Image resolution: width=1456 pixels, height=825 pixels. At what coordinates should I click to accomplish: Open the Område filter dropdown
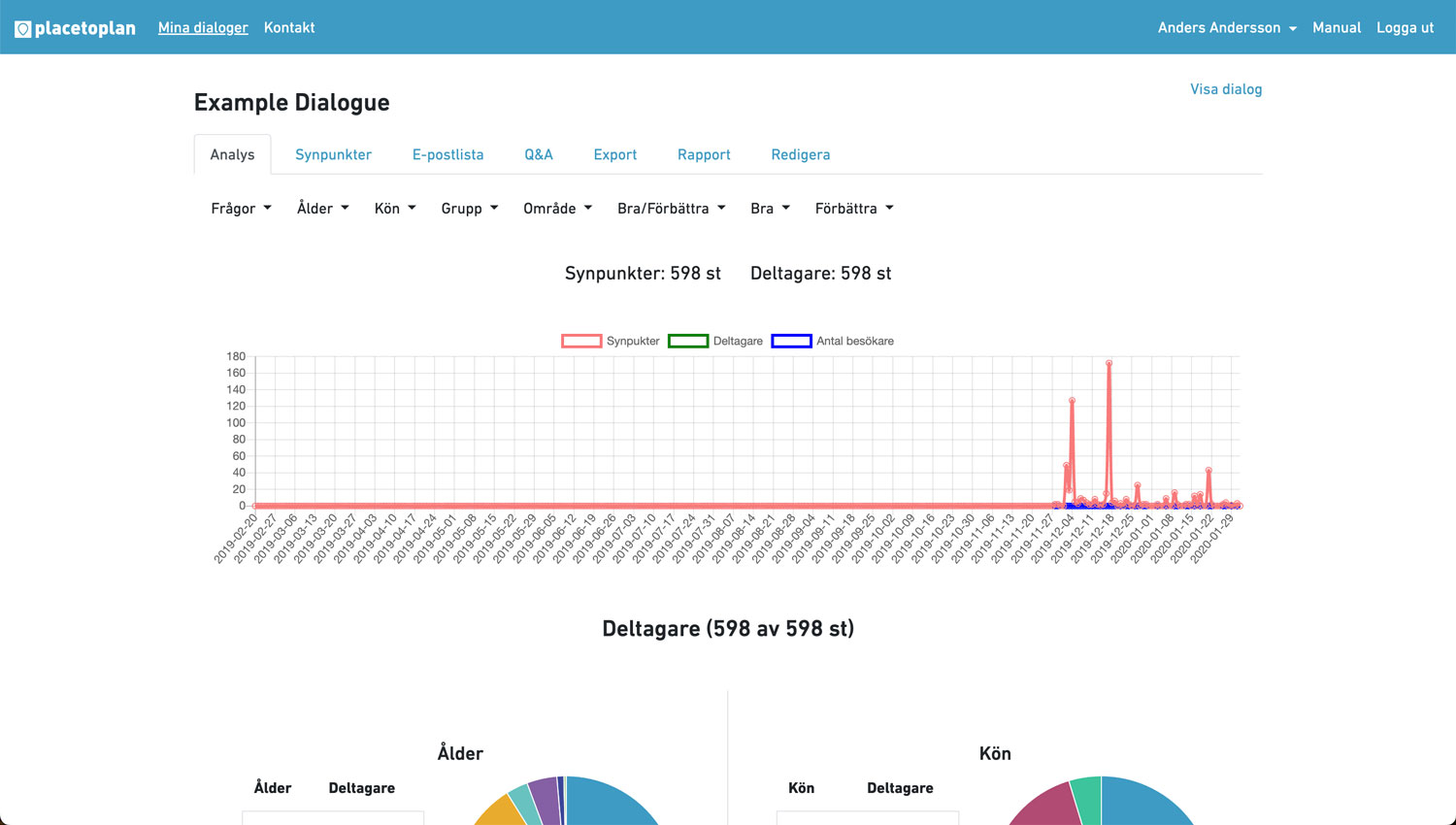pos(557,209)
